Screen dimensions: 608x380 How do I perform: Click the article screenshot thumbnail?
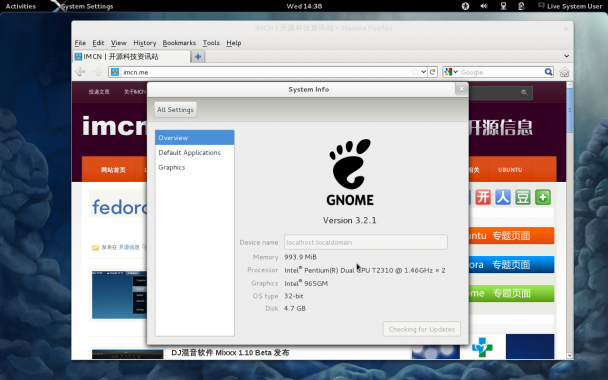(x=119, y=295)
